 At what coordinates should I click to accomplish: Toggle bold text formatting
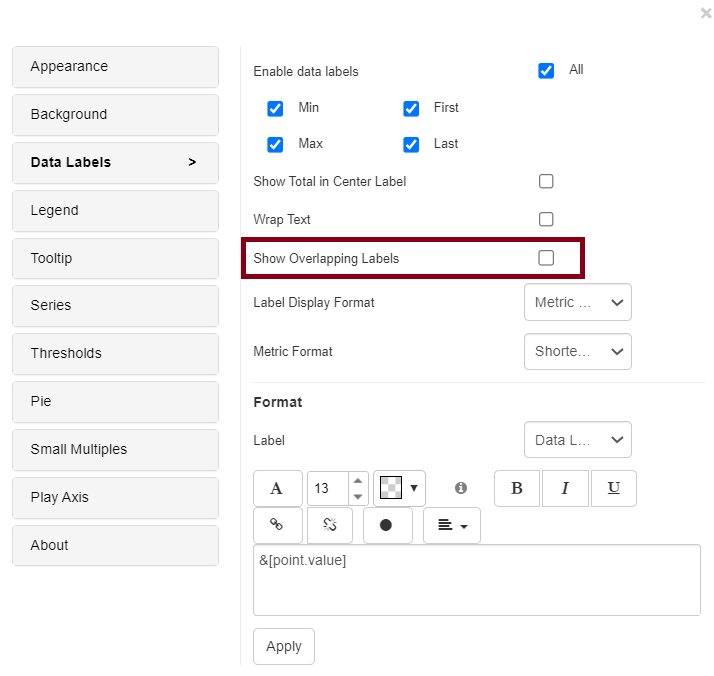pyautogui.click(x=517, y=488)
